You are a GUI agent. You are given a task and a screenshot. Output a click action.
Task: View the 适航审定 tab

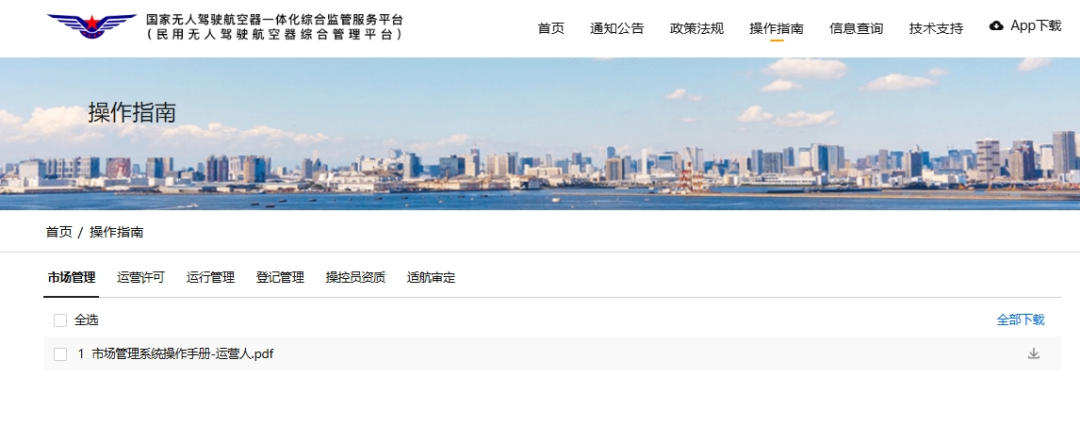pyautogui.click(x=431, y=278)
